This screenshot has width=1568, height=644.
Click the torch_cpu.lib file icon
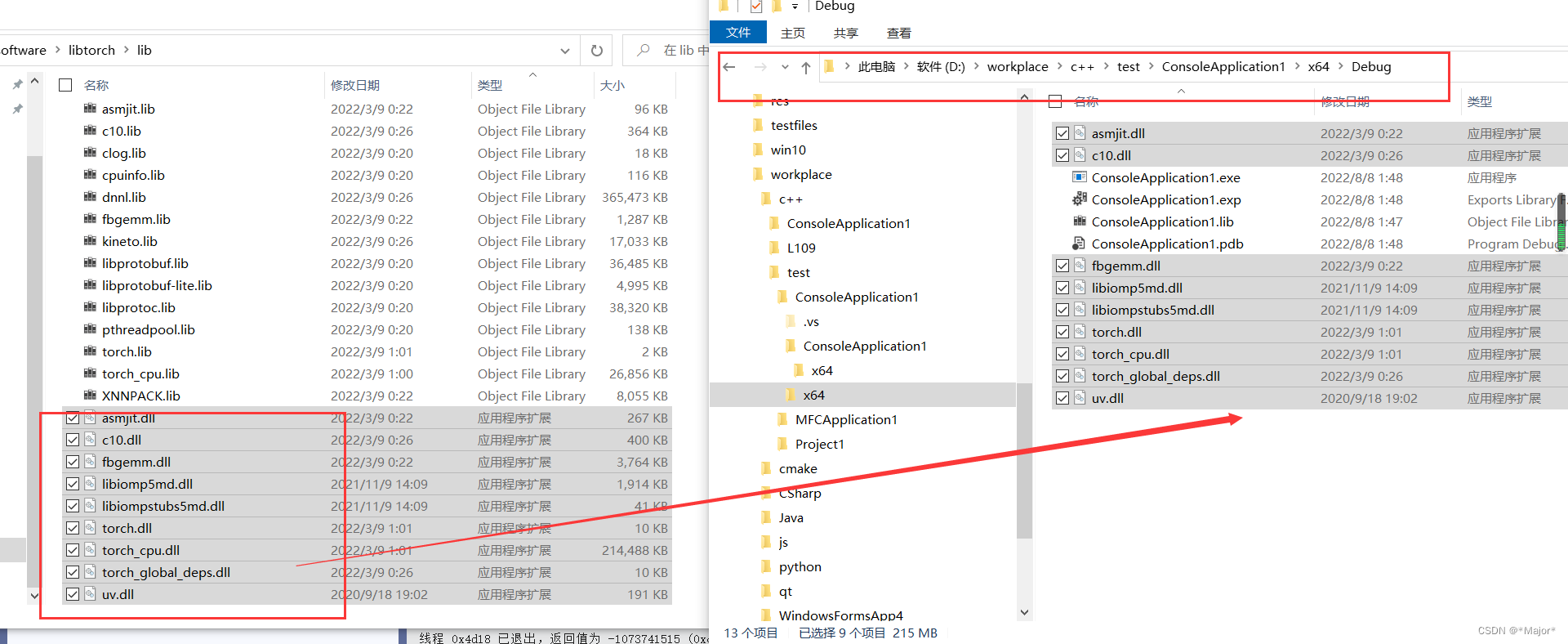90,373
